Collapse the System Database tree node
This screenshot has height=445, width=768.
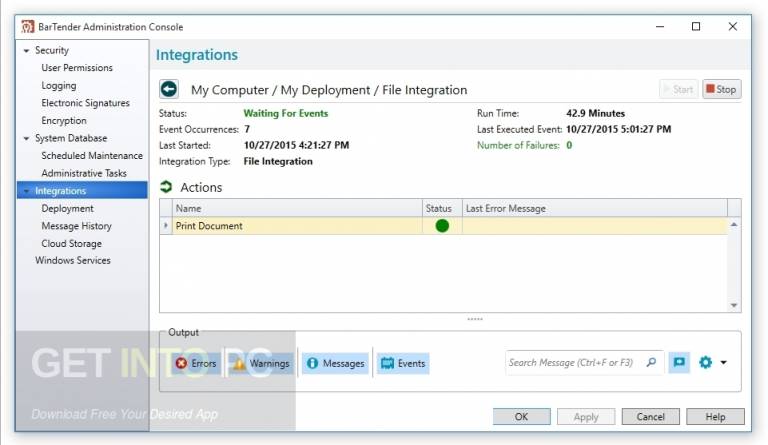tap(26, 139)
